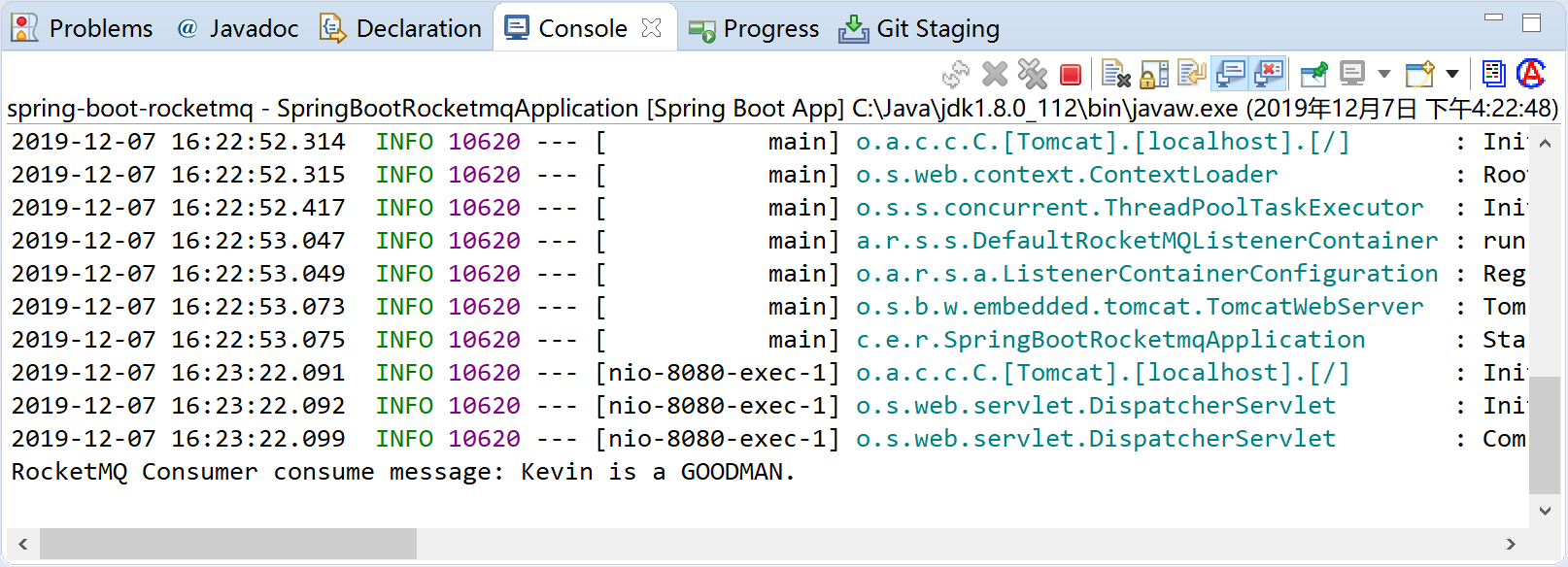Click the colored log lines icon
The height and width of the screenshot is (567, 1568).
coord(1493,74)
